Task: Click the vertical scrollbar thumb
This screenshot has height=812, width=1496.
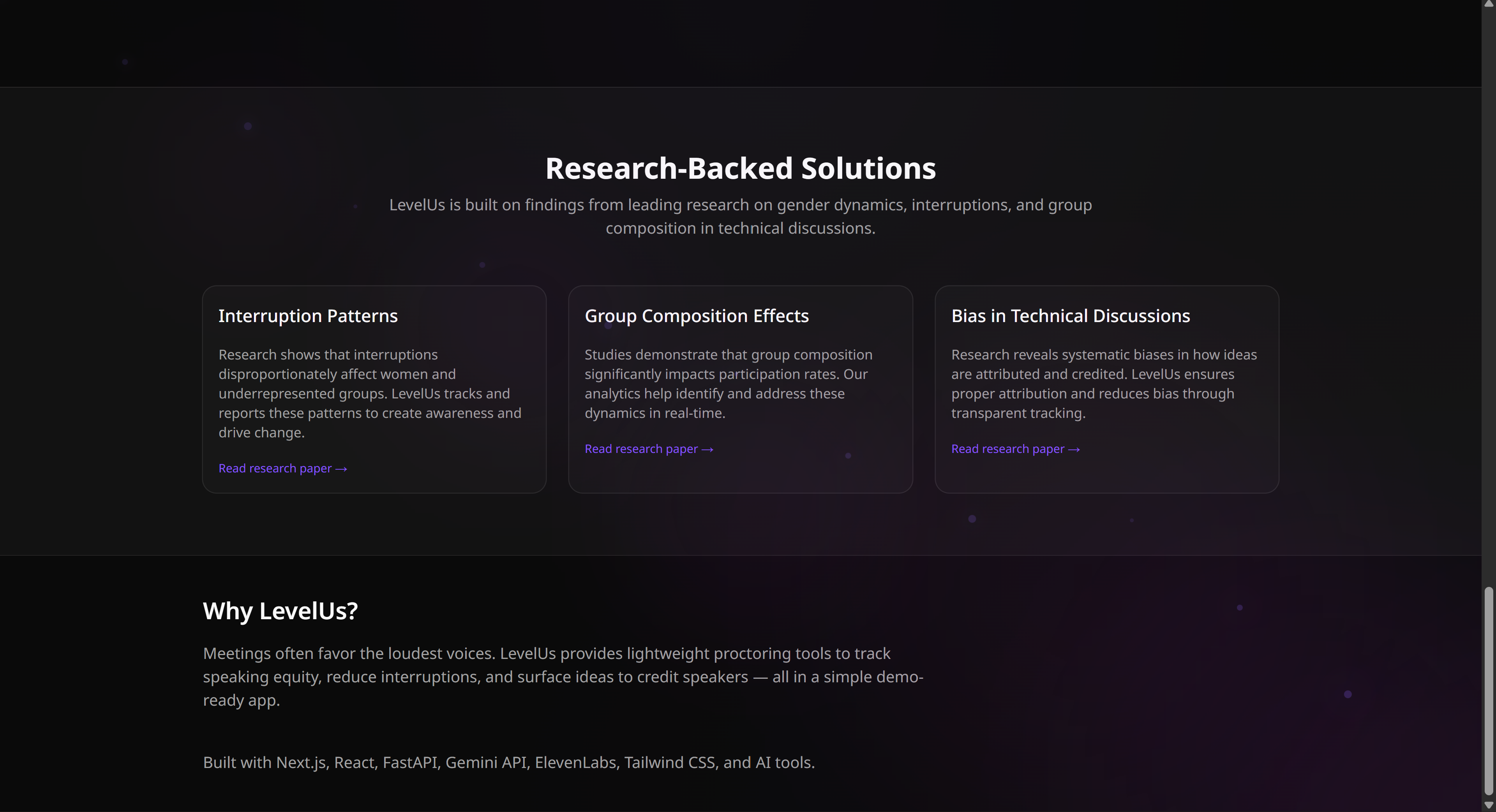Action: [1489, 691]
